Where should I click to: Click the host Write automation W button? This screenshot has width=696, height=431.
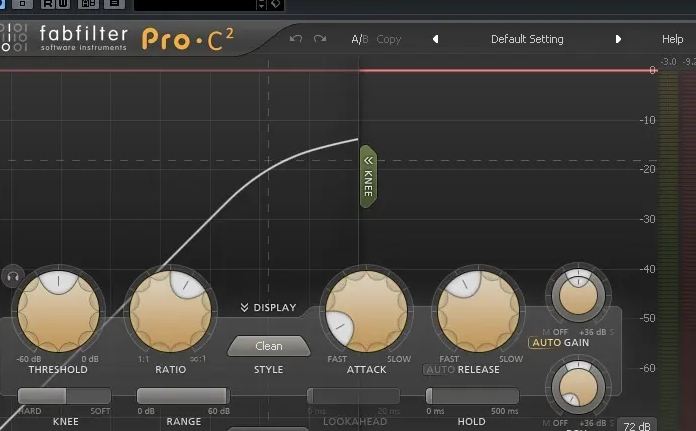coord(63,4)
